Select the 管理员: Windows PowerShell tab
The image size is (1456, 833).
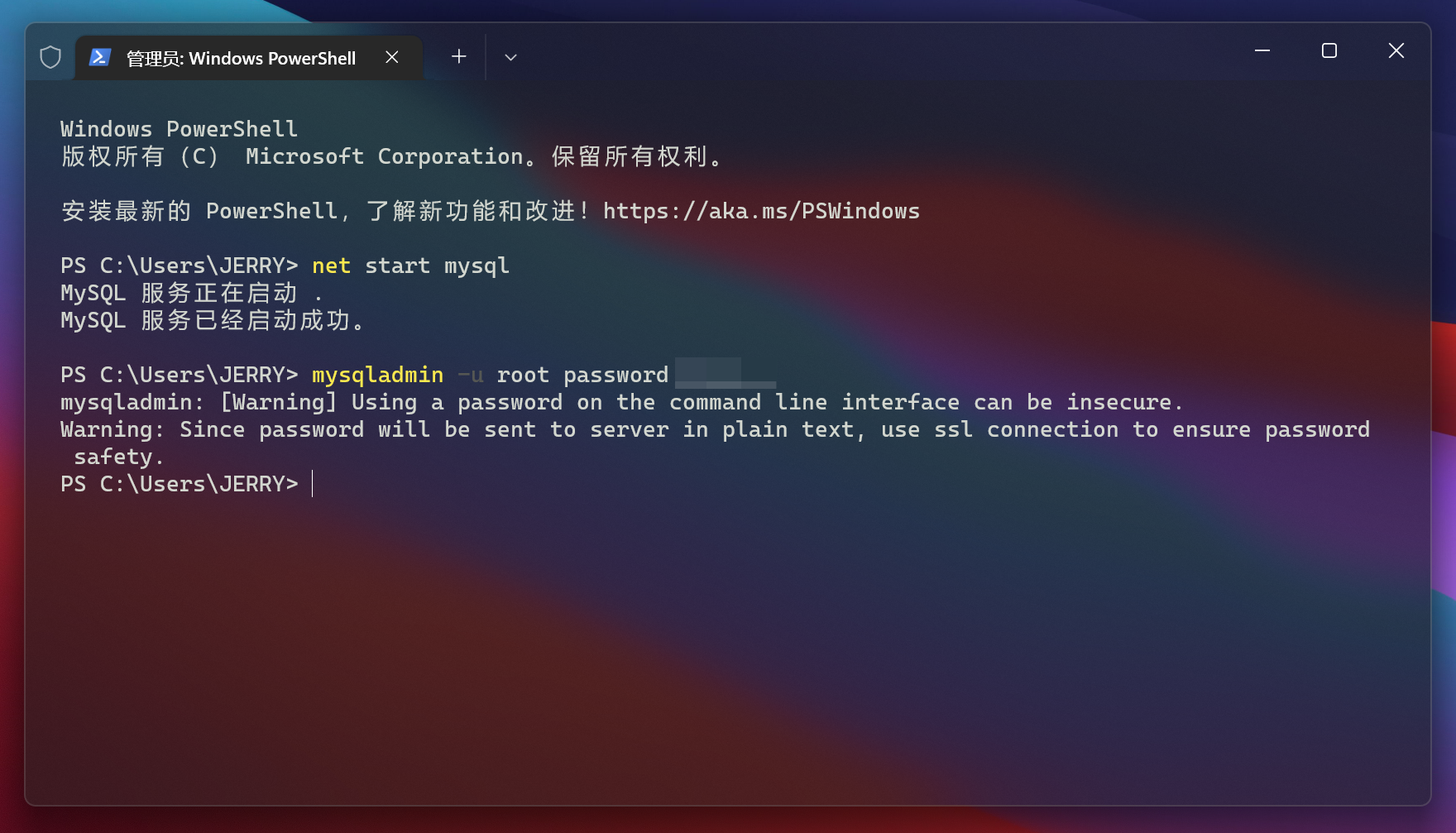pos(240,58)
